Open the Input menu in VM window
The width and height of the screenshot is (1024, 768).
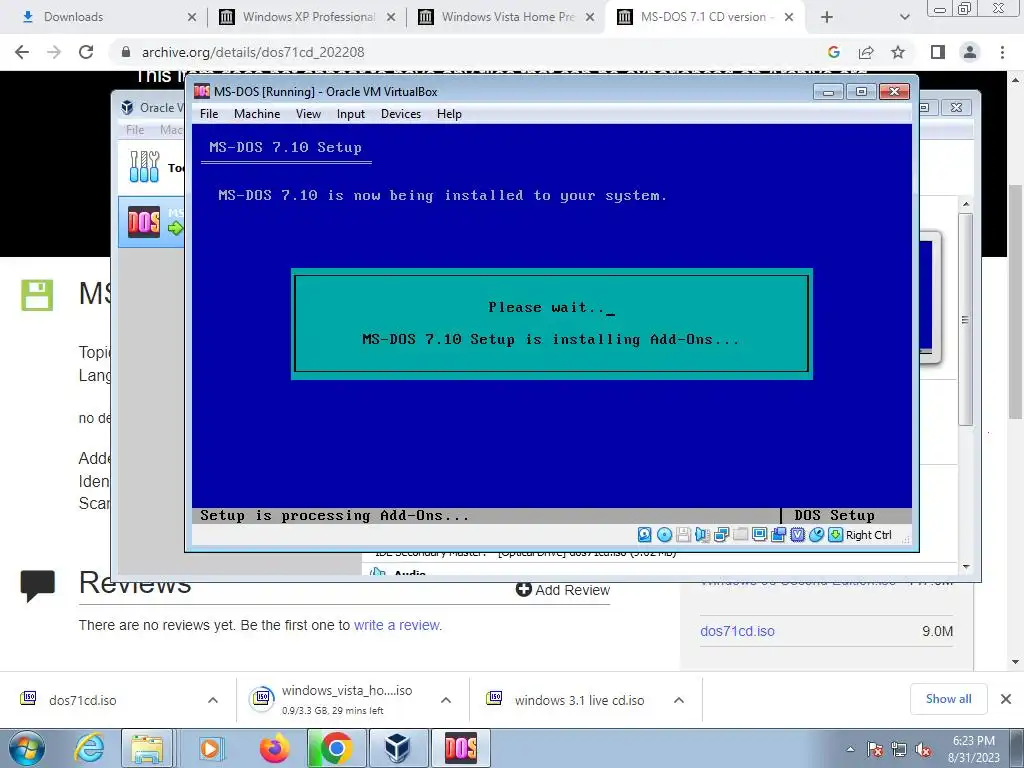(351, 114)
